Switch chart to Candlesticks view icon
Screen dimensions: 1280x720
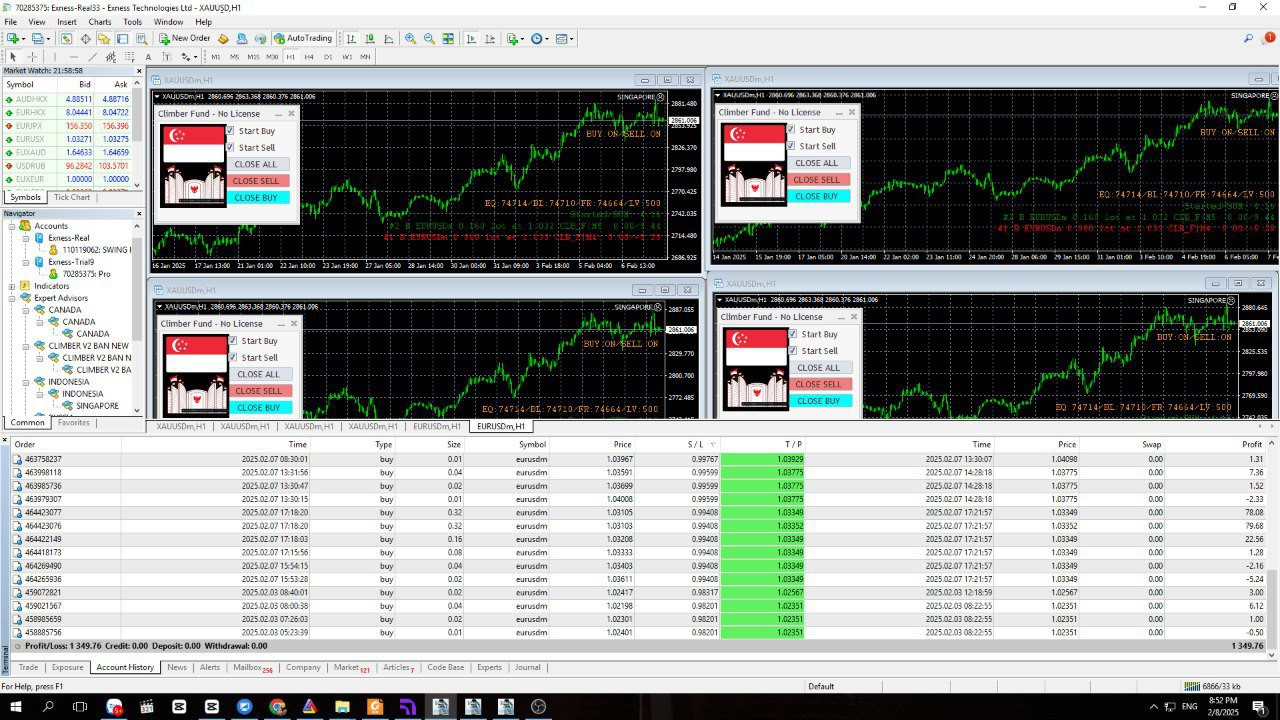(x=370, y=39)
